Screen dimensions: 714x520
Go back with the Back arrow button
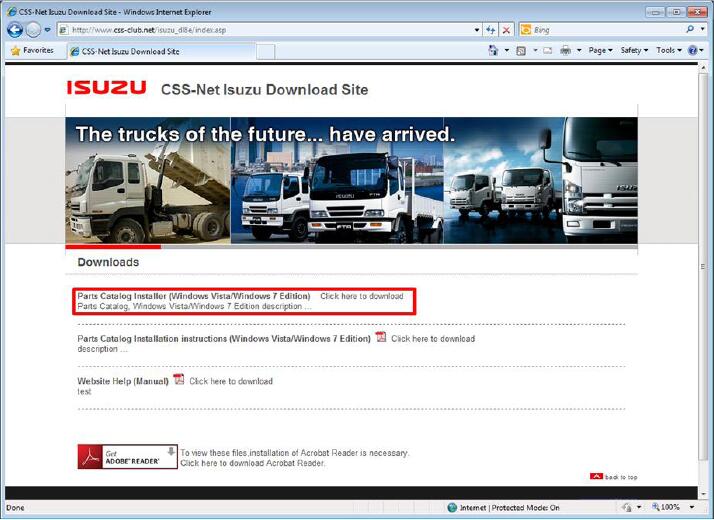(15, 30)
